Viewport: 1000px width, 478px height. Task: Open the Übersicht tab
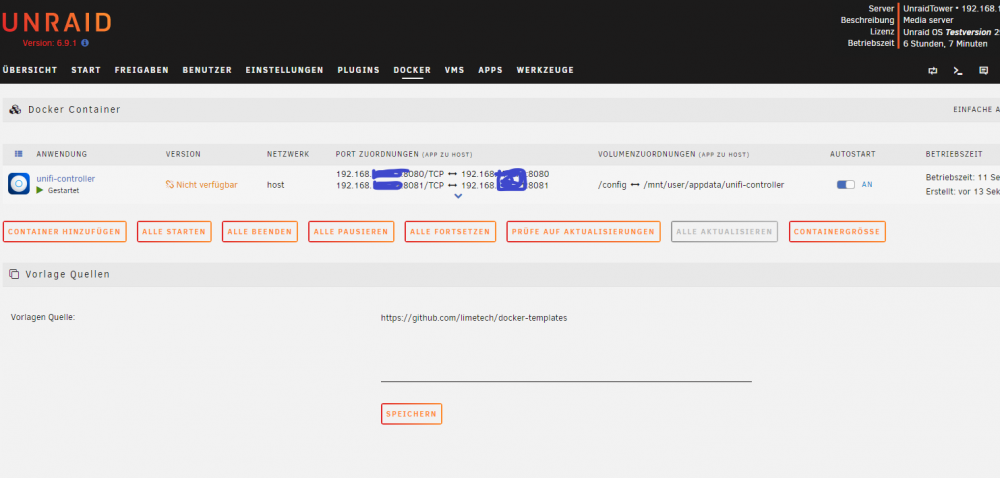click(30, 70)
